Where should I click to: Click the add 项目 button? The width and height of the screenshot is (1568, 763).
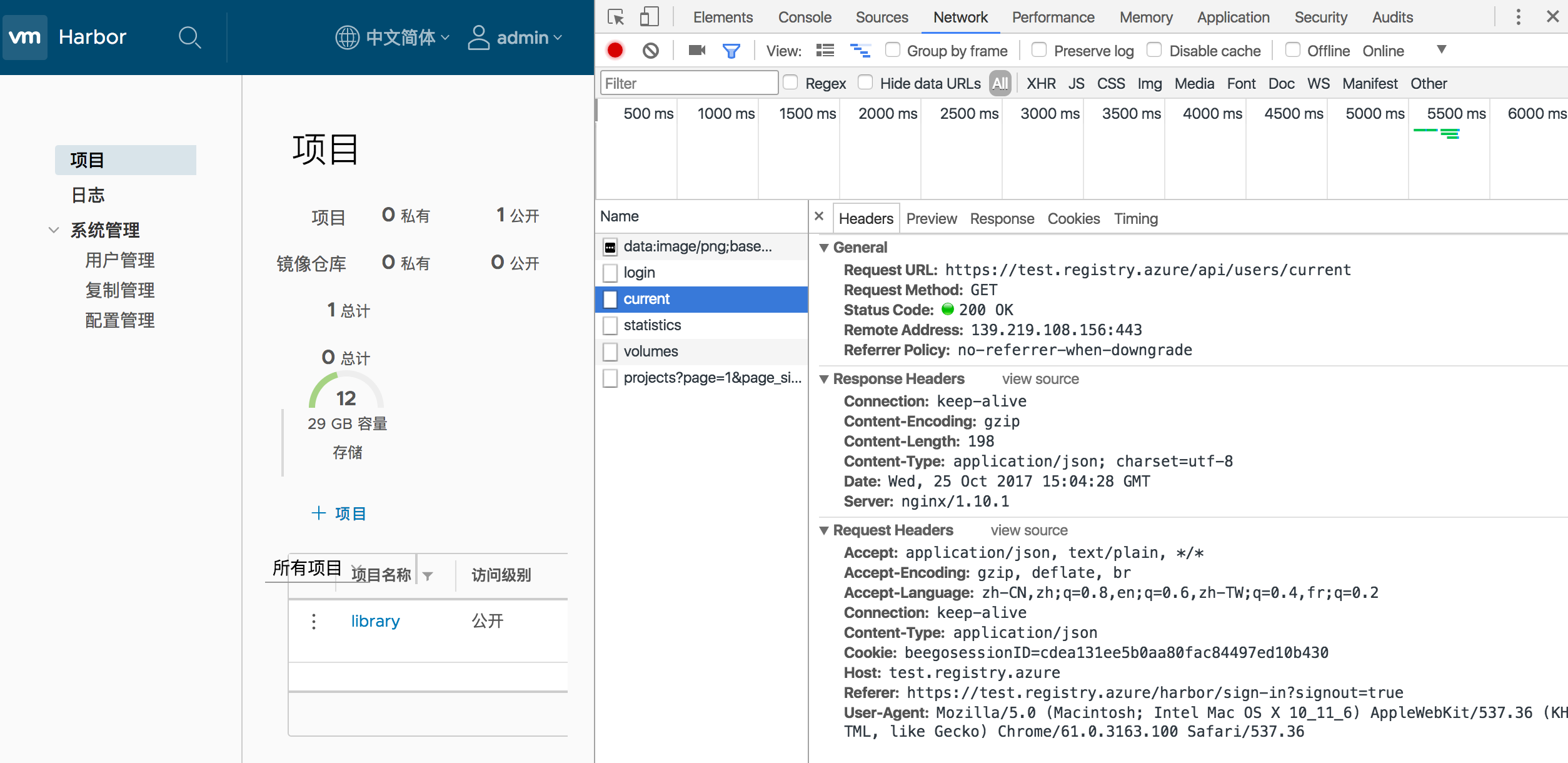pyautogui.click(x=338, y=513)
